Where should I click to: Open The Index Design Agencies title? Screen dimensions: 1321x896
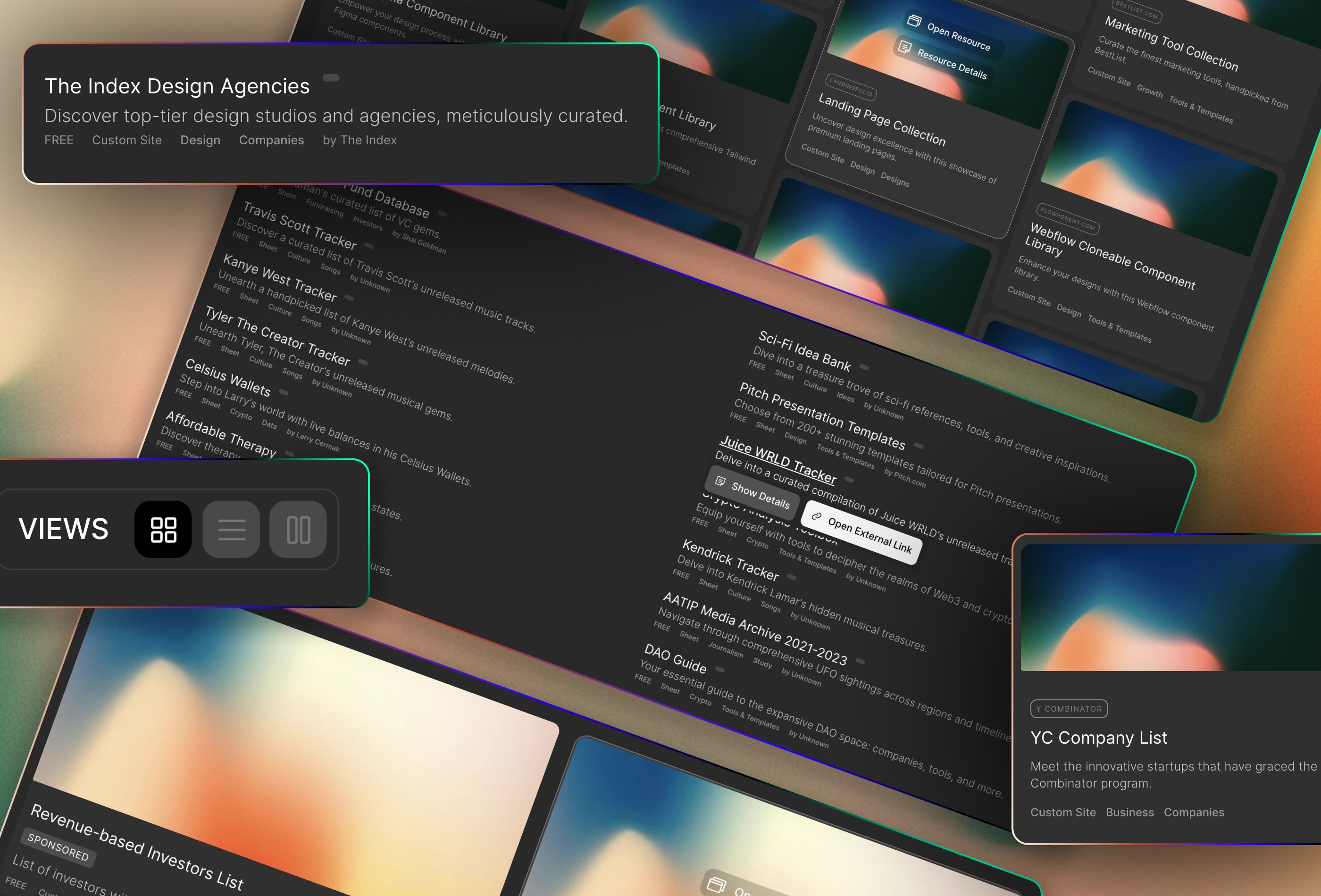point(177,86)
